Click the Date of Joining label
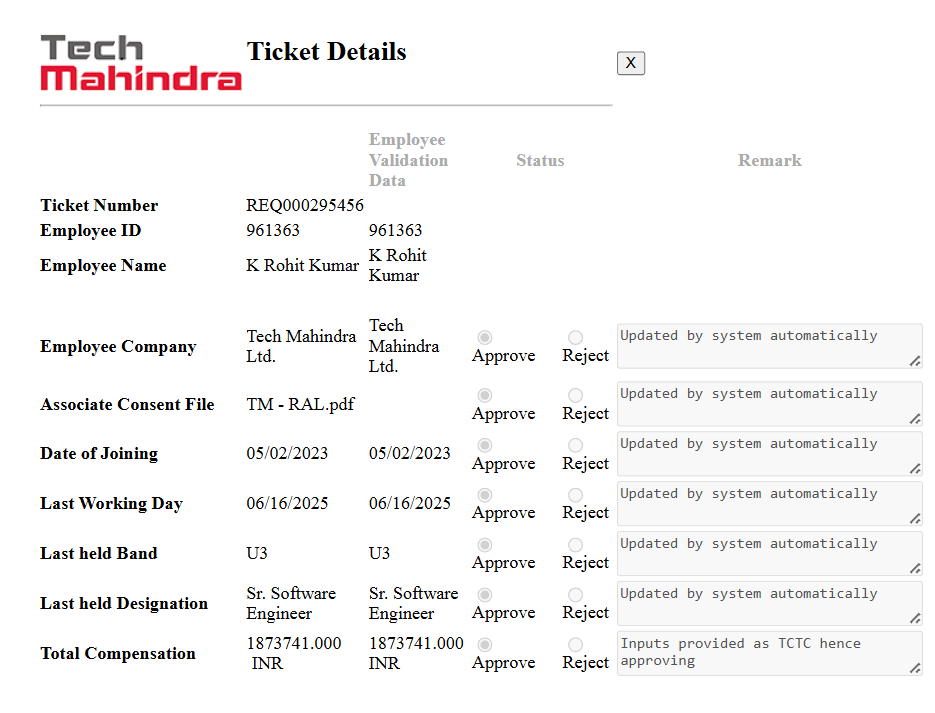This screenshot has height=713, width=935. 99,454
